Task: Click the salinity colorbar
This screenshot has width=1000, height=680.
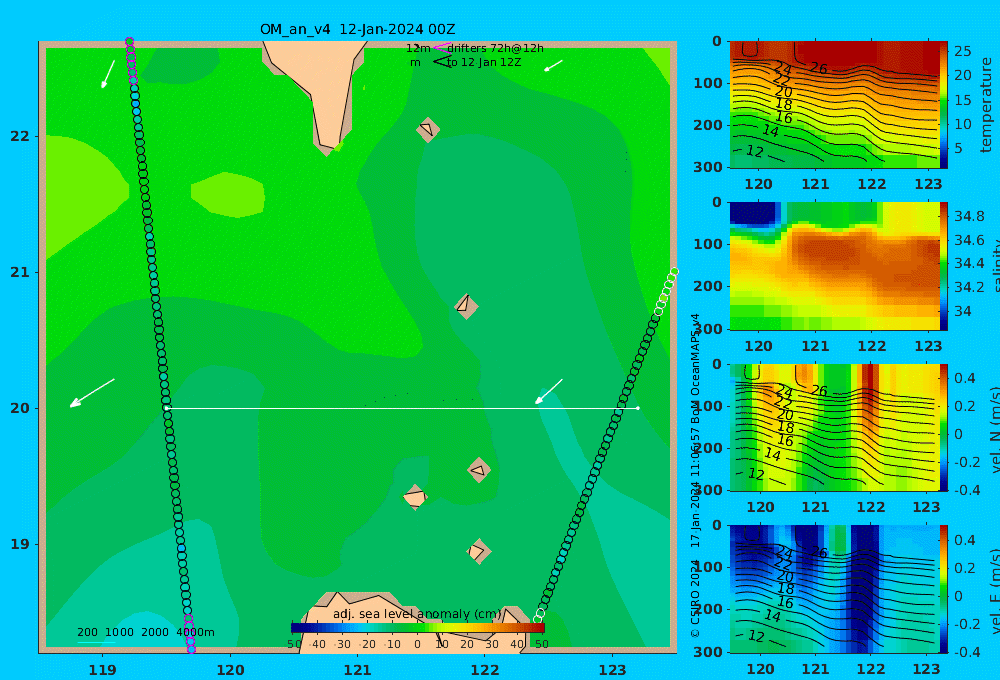Action: click(944, 266)
